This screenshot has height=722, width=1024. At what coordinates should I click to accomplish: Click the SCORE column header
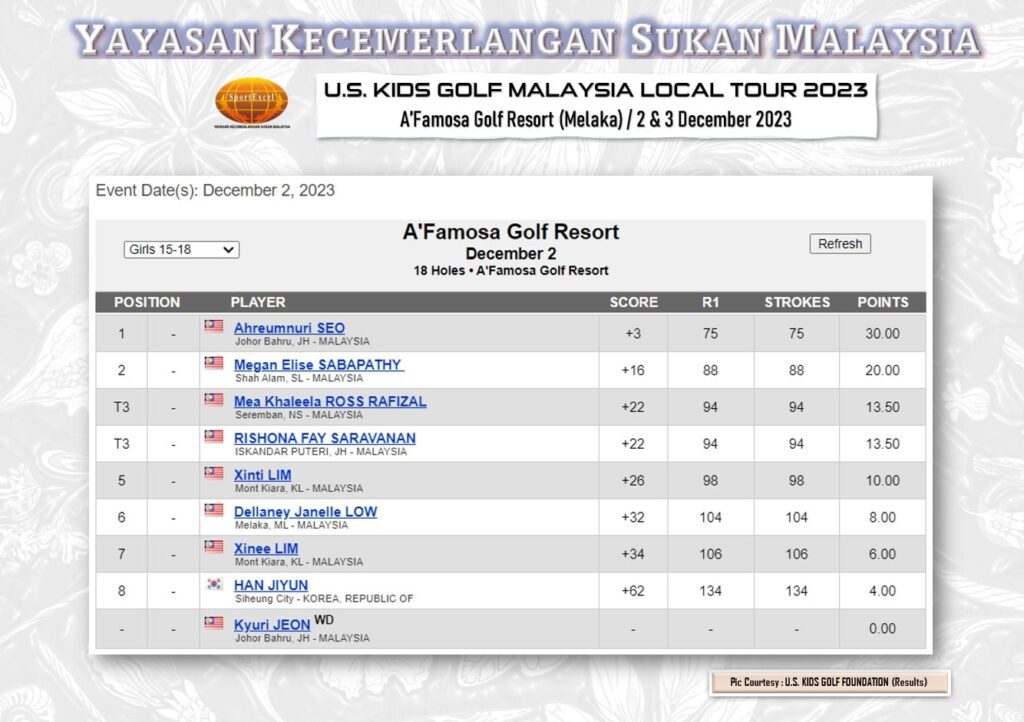pos(633,302)
